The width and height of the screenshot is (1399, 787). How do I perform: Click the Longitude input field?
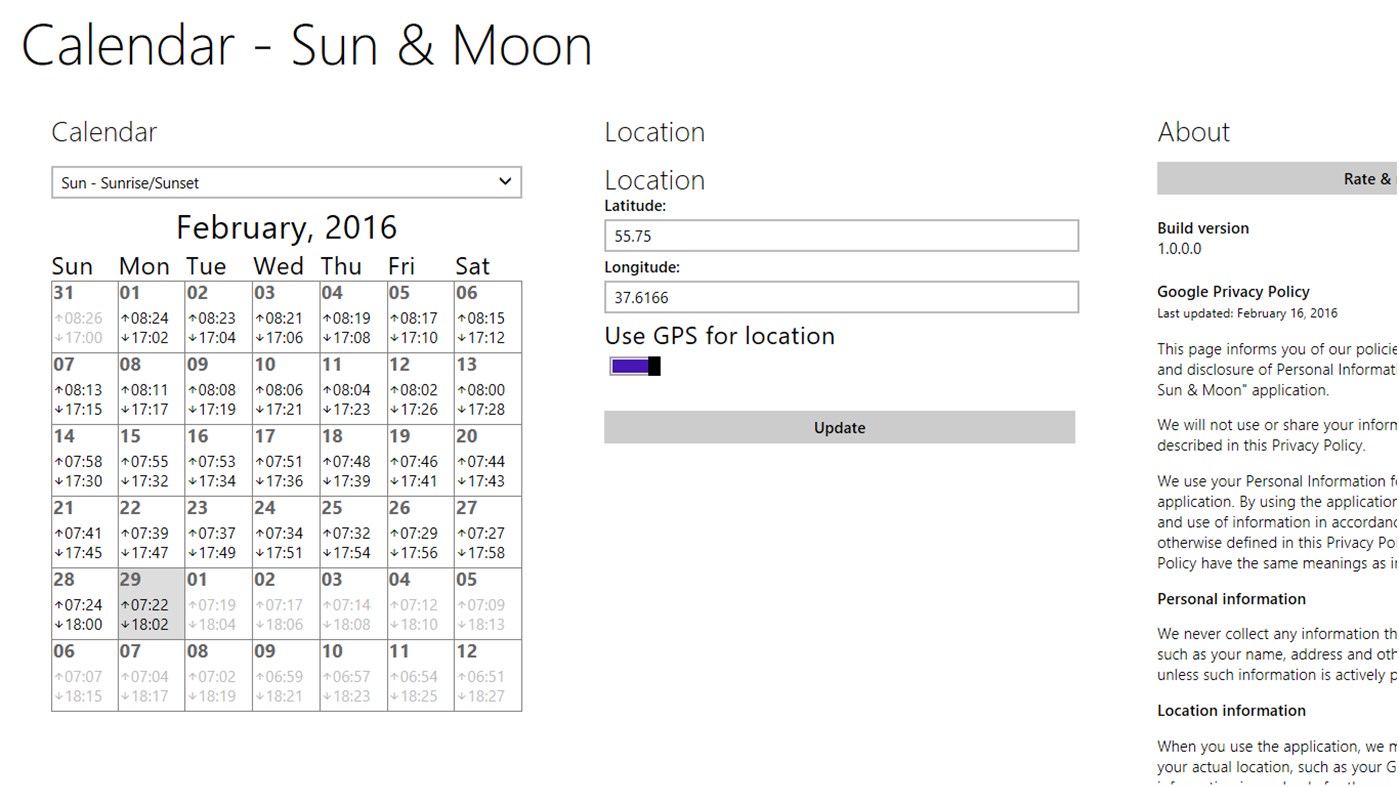840,297
